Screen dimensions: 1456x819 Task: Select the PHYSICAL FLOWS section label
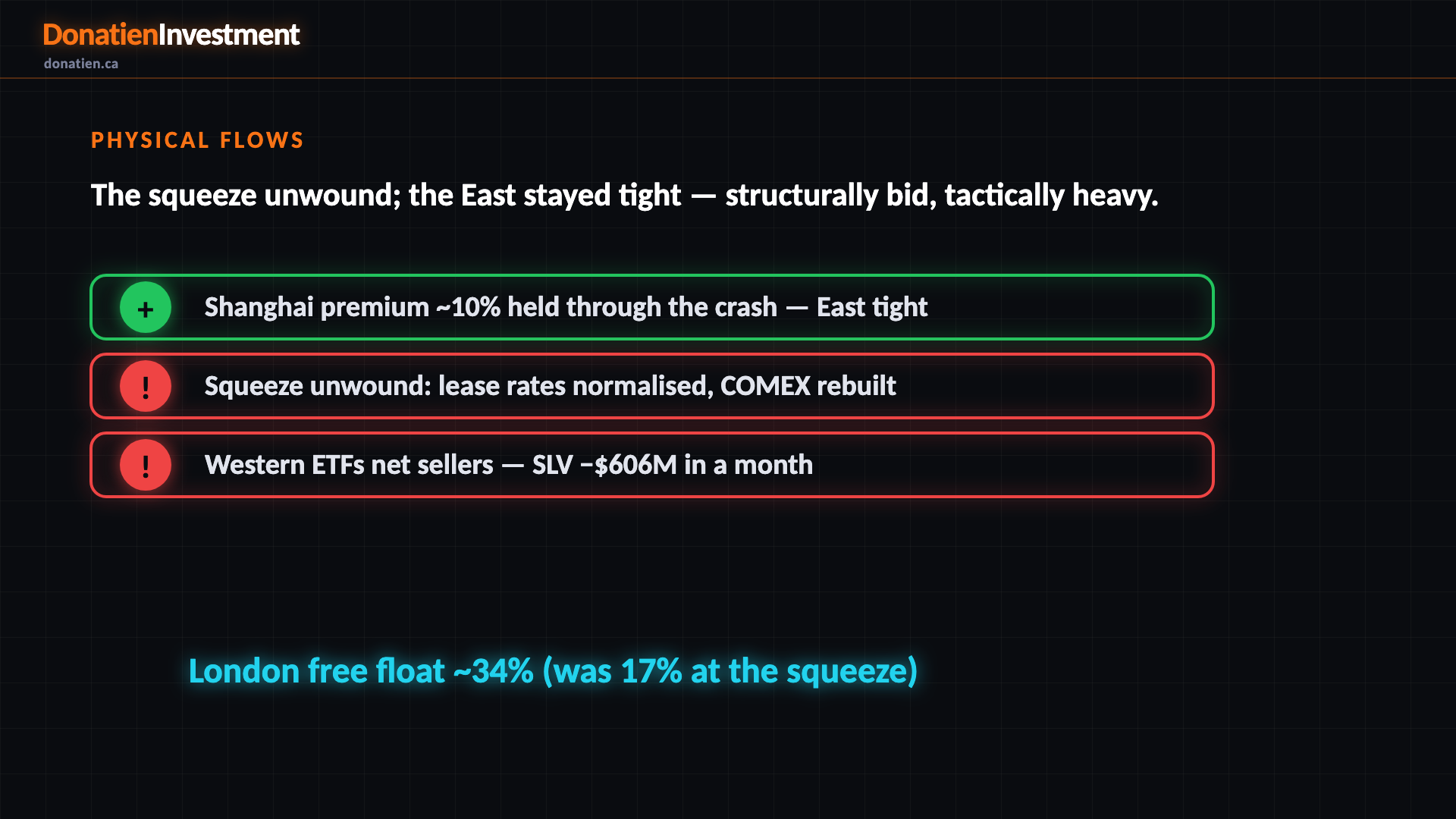click(x=197, y=140)
